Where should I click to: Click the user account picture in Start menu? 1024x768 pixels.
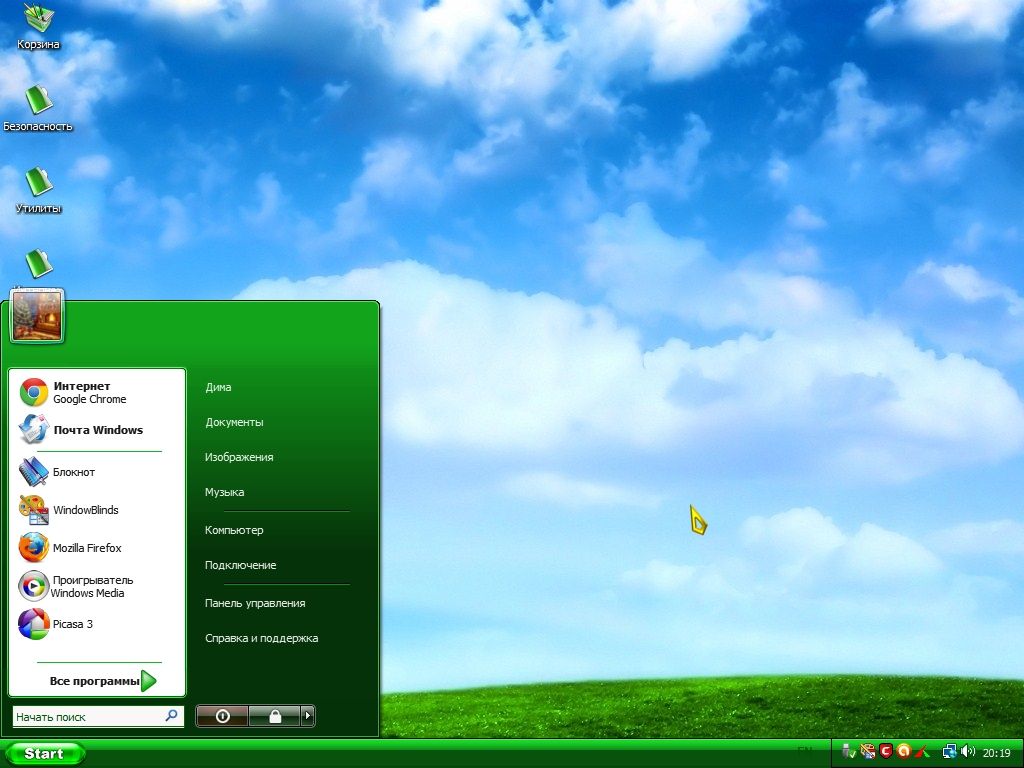coord(37,316)
